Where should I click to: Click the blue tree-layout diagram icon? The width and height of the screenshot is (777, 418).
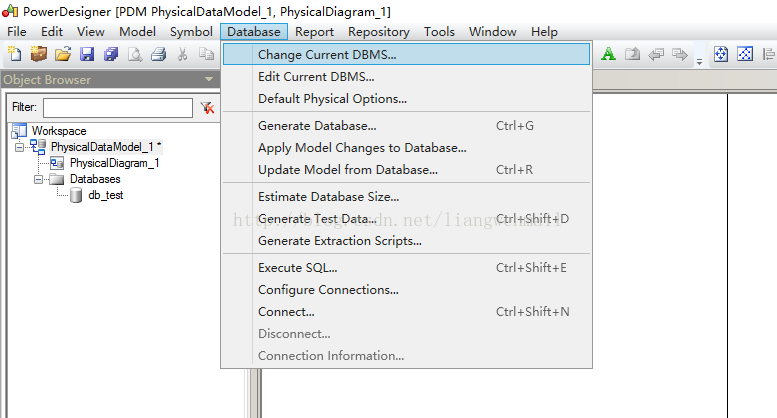click(x=745, y=53)
